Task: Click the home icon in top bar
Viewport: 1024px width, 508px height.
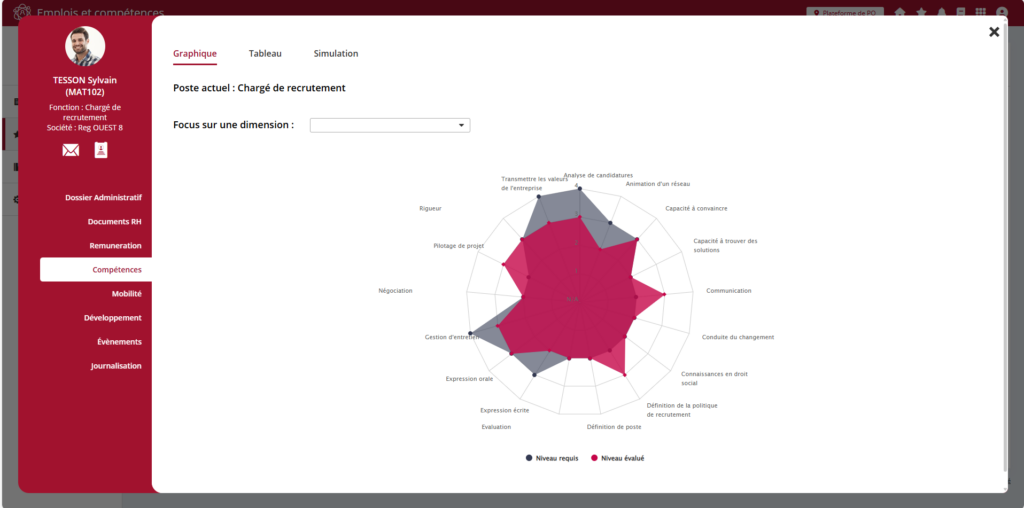Action: (900, 13)
